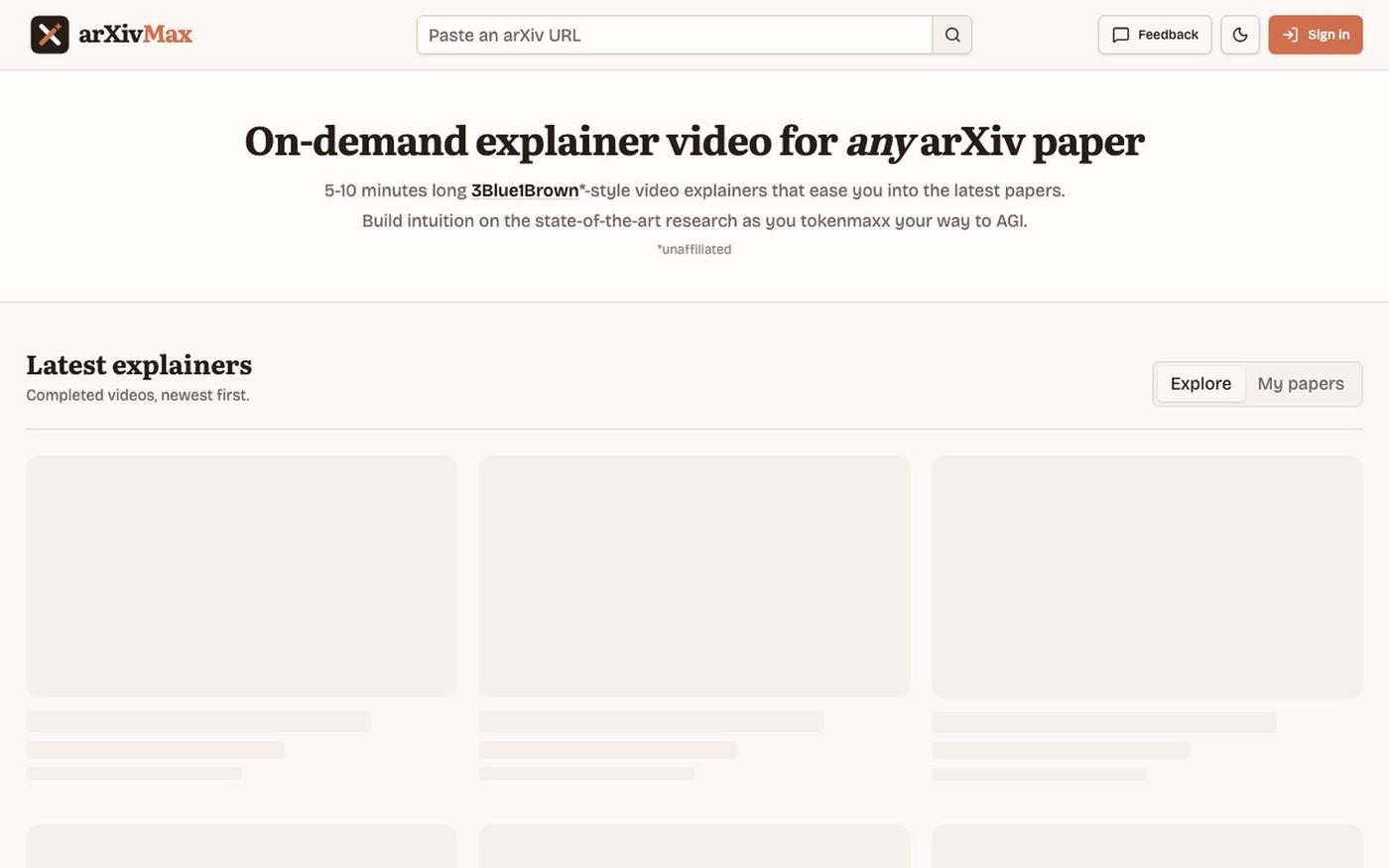Click the main headline about explainer video
Viewport: 1389px width, 868px height.
pos(694,141)
